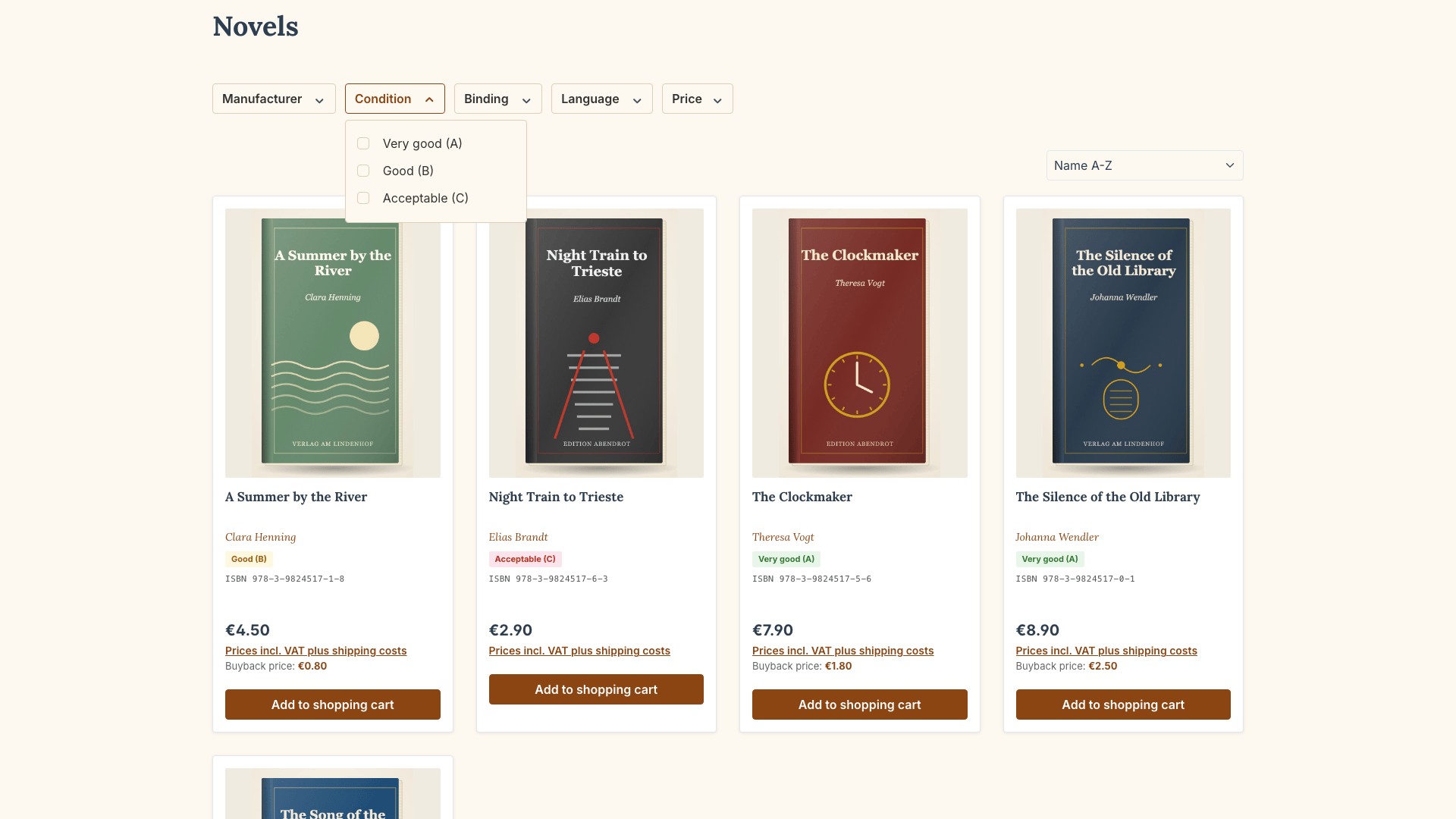Open shipping costs link under €8.90 price
Image resolution: width=1456 pixels, height=819 pixels.
coord(1106,651)
